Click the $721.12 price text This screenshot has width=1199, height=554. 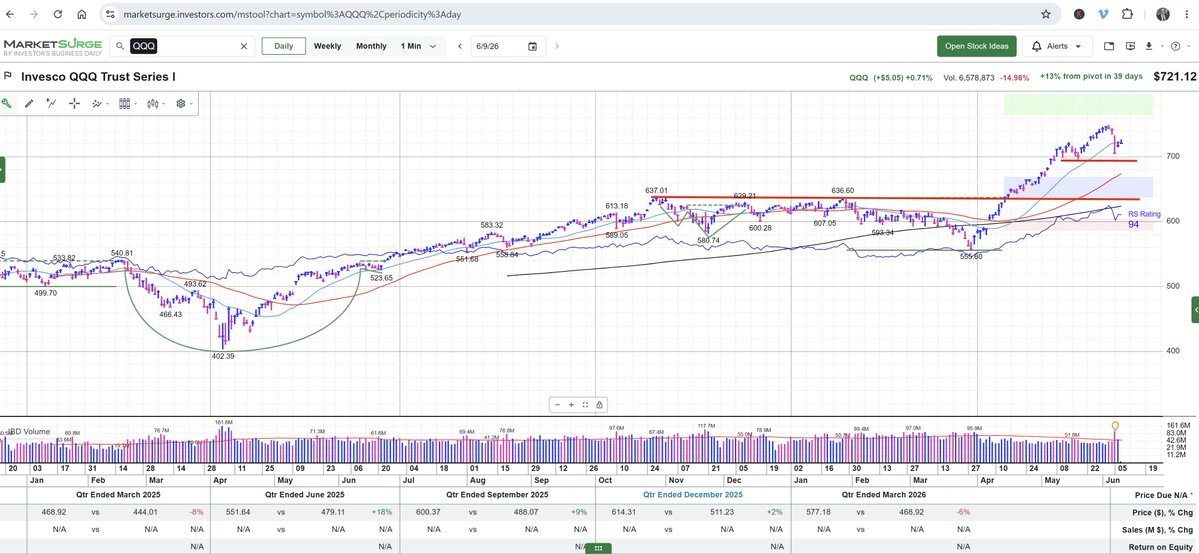click(1175, 77)
